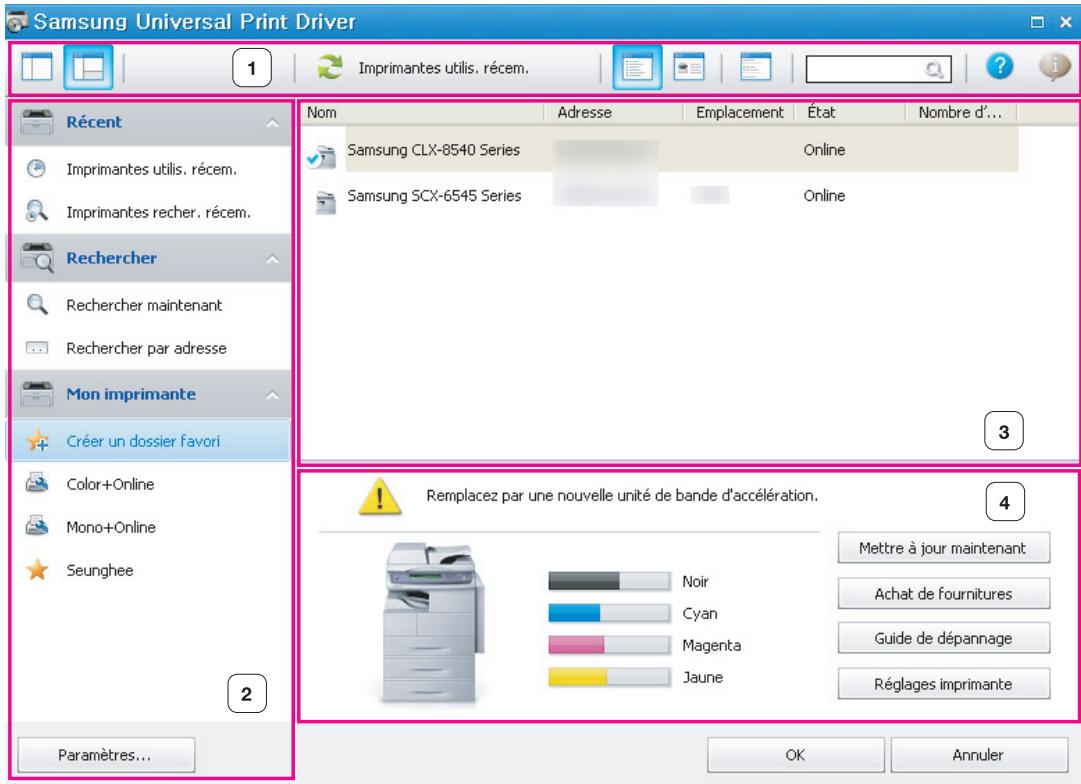Click the clock icon for recently used printers
This screenshot has height=784, width=1081.
(x=37, y=168)
